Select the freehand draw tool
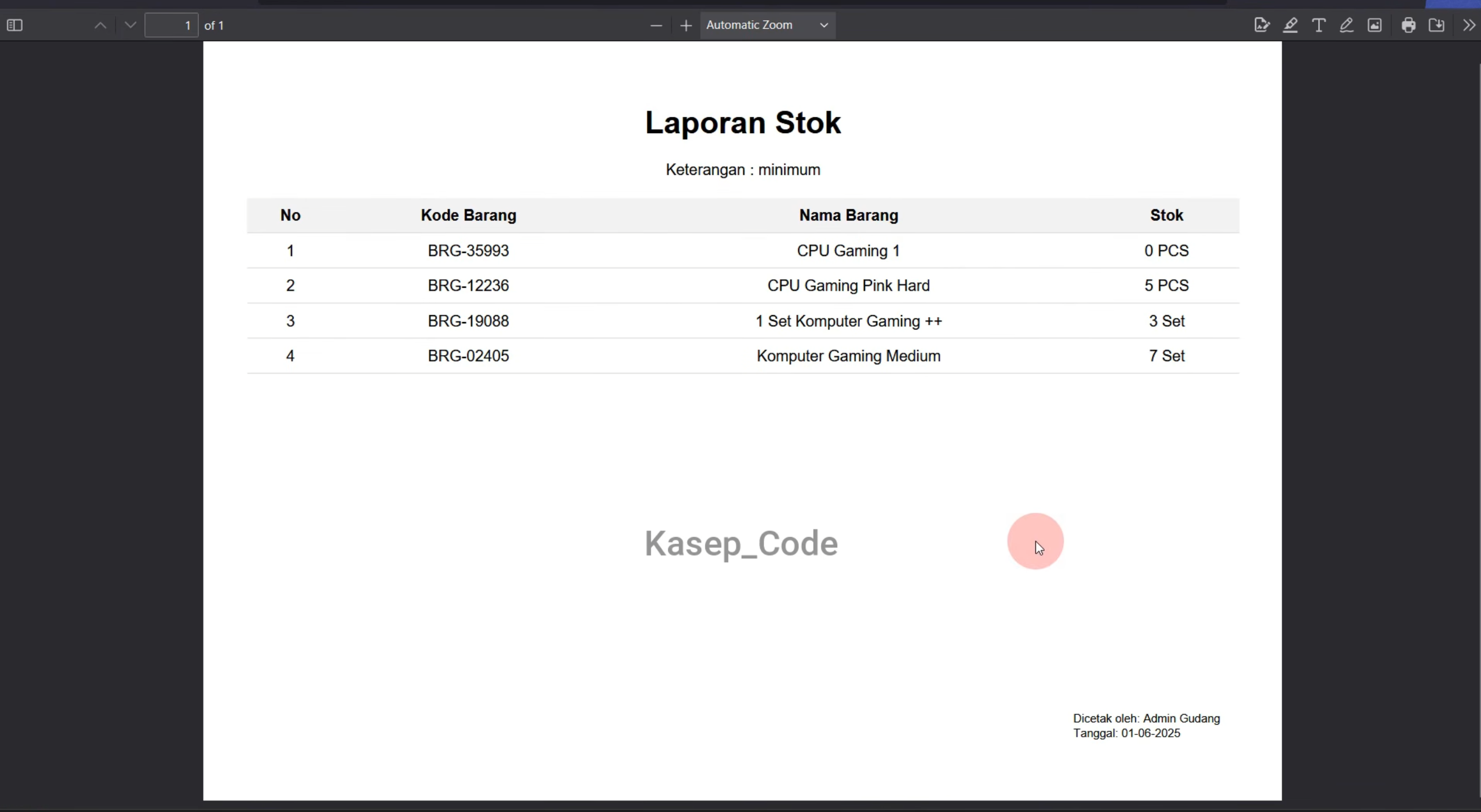This screenshot has height=812, width=1481. [x=1347, y=25]
